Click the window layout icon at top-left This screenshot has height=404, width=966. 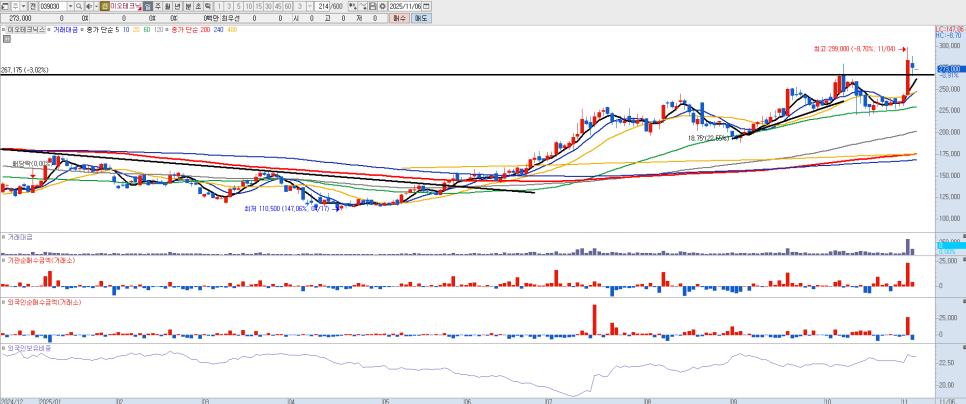[x=6, y=6]
